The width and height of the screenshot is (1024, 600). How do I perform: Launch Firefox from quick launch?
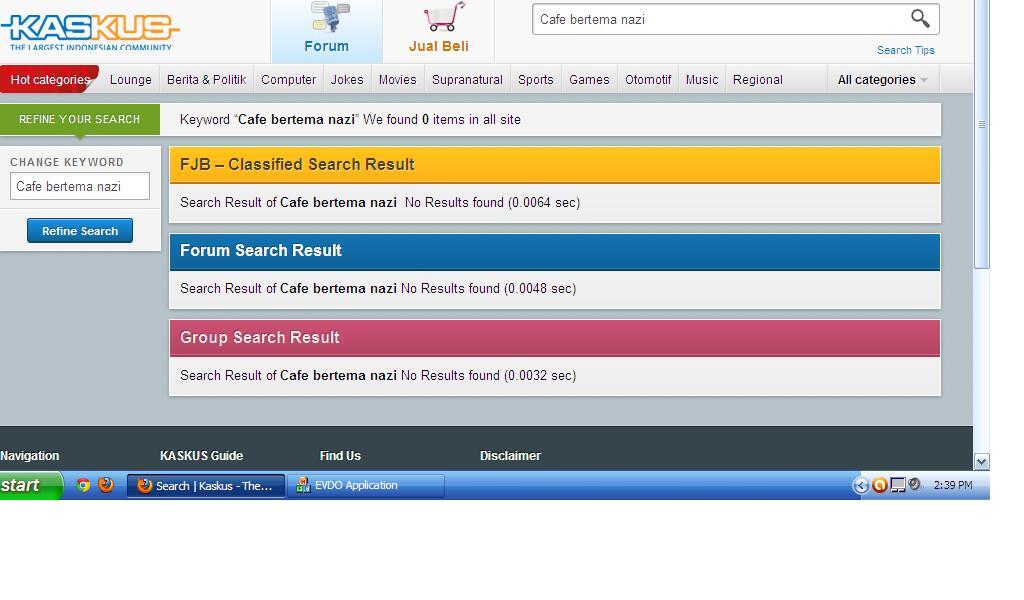tap(106, 485)
